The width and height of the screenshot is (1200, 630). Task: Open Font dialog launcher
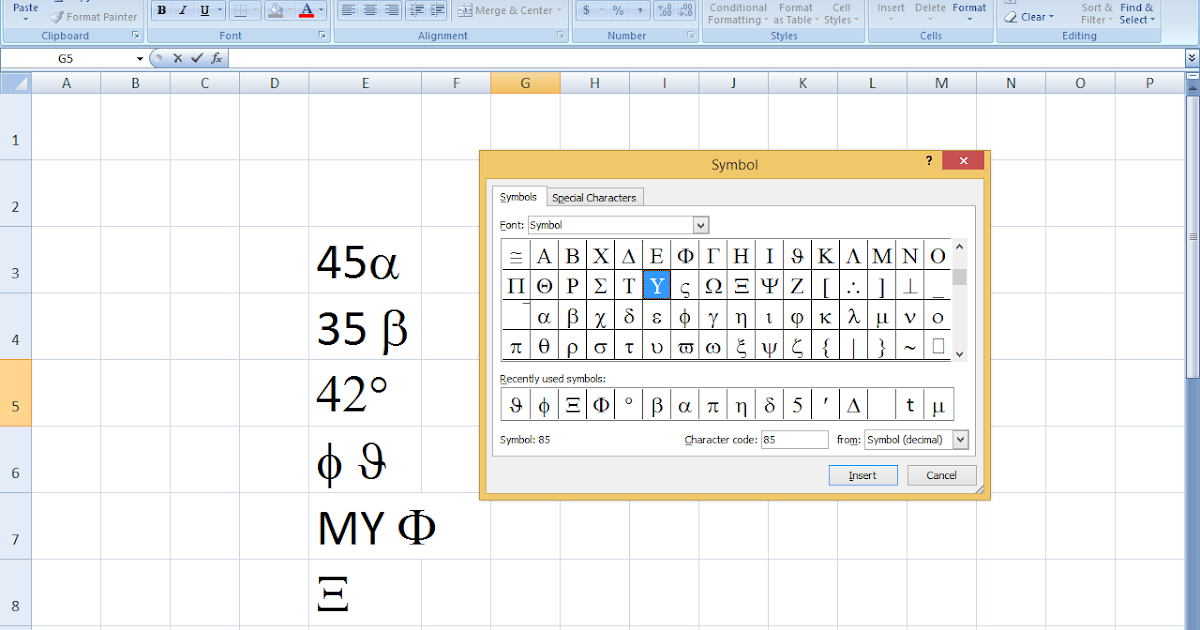click(x=323, y=35)
